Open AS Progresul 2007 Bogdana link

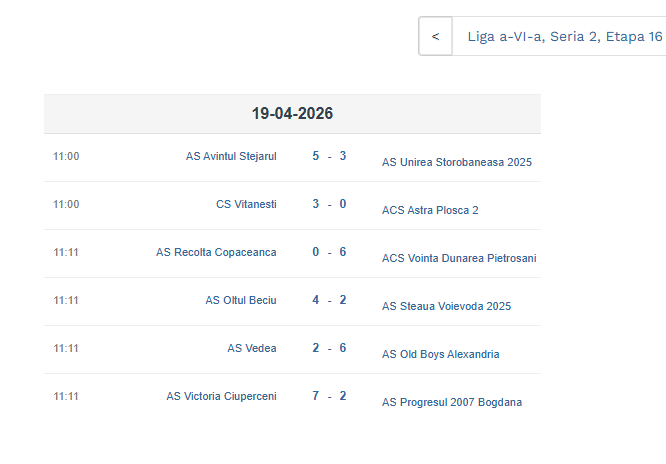(x=451, y=402)
